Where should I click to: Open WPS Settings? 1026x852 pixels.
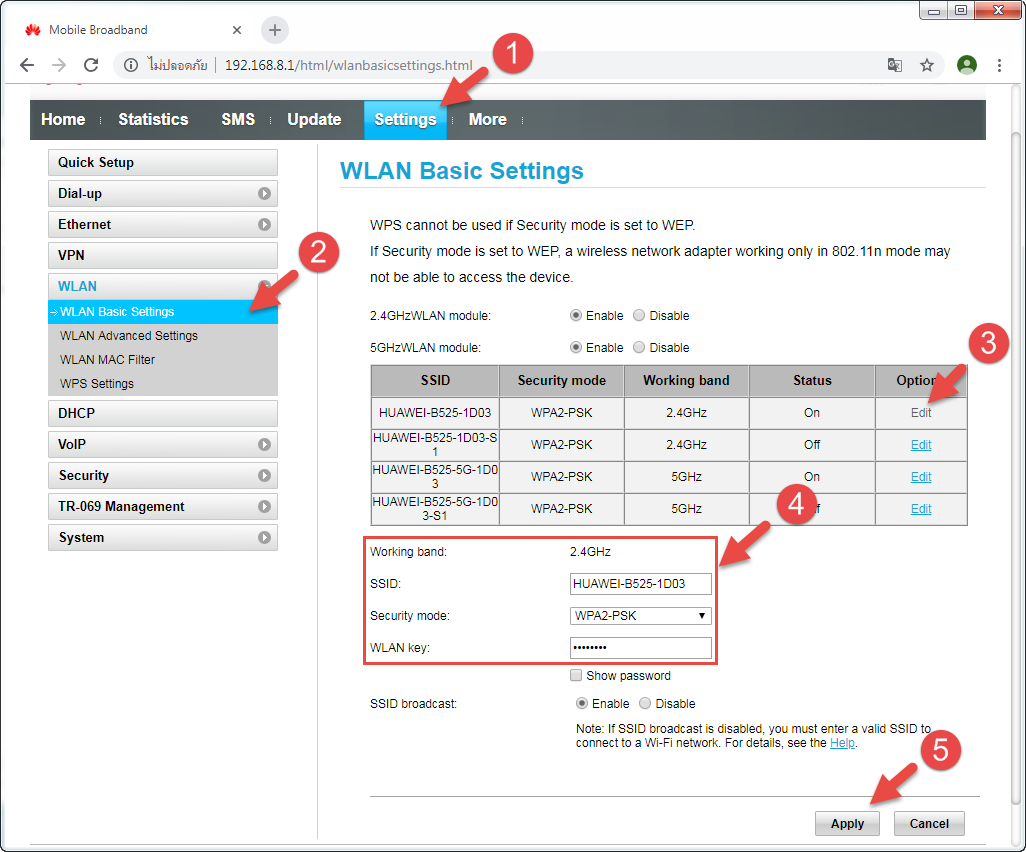(x=97, y=383)
